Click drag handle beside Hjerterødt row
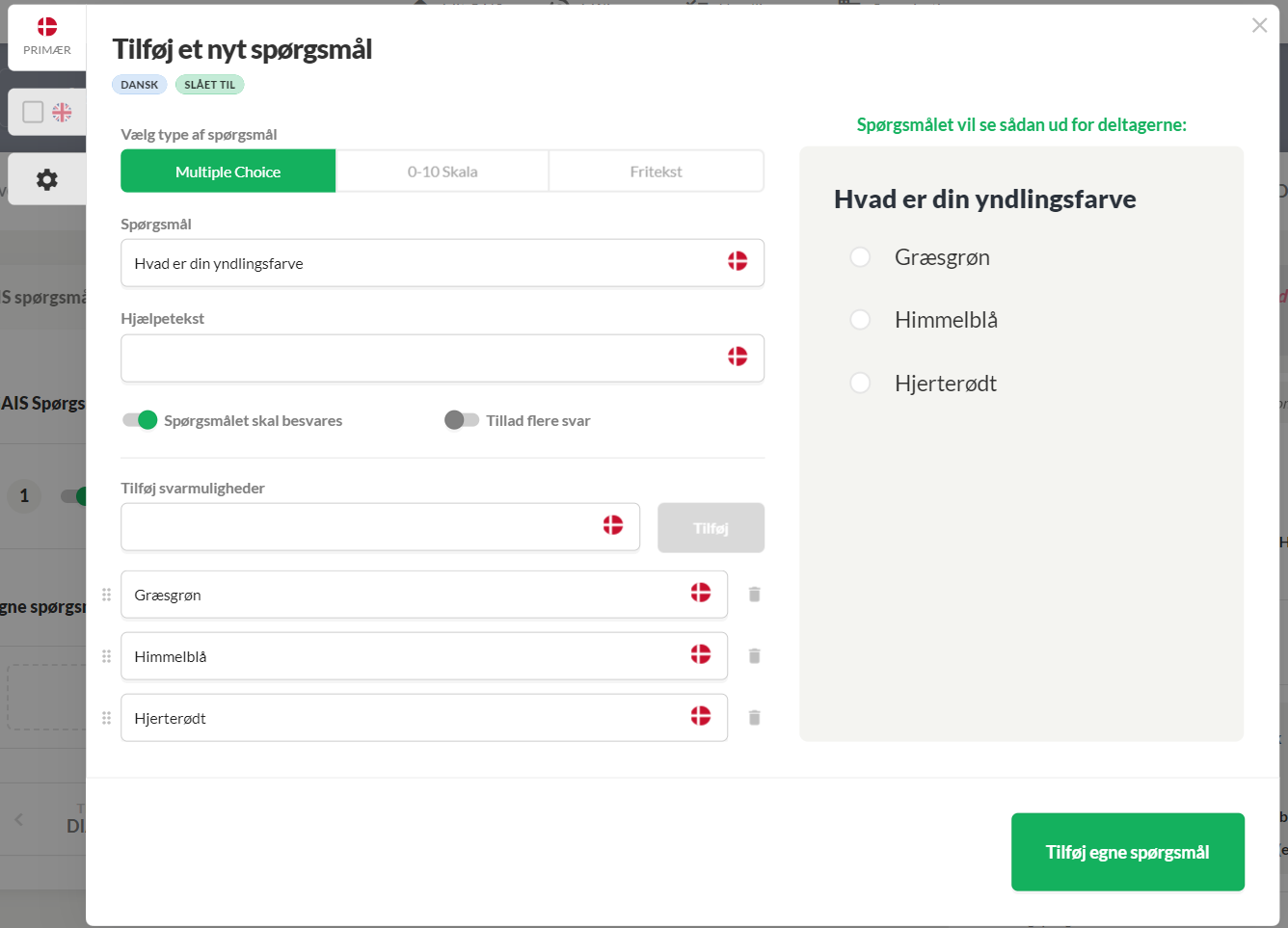 pyautogui.click(x=107, y=718)
